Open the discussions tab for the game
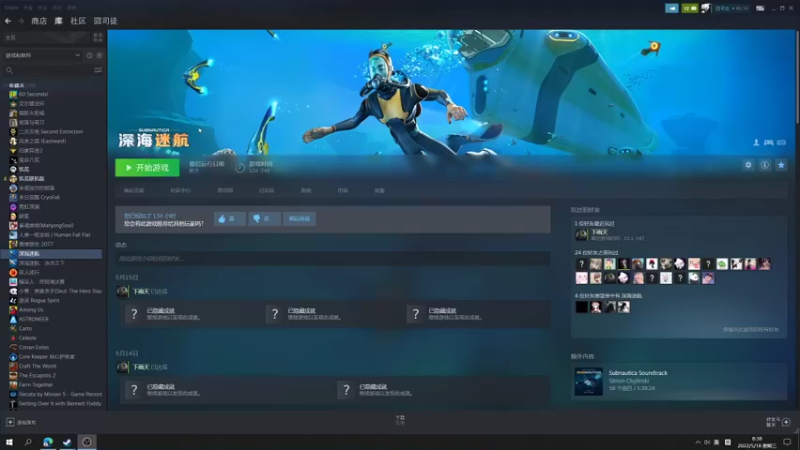Image resolution: width=800 pixels, height=450 pixels. [x=266, y=190]
